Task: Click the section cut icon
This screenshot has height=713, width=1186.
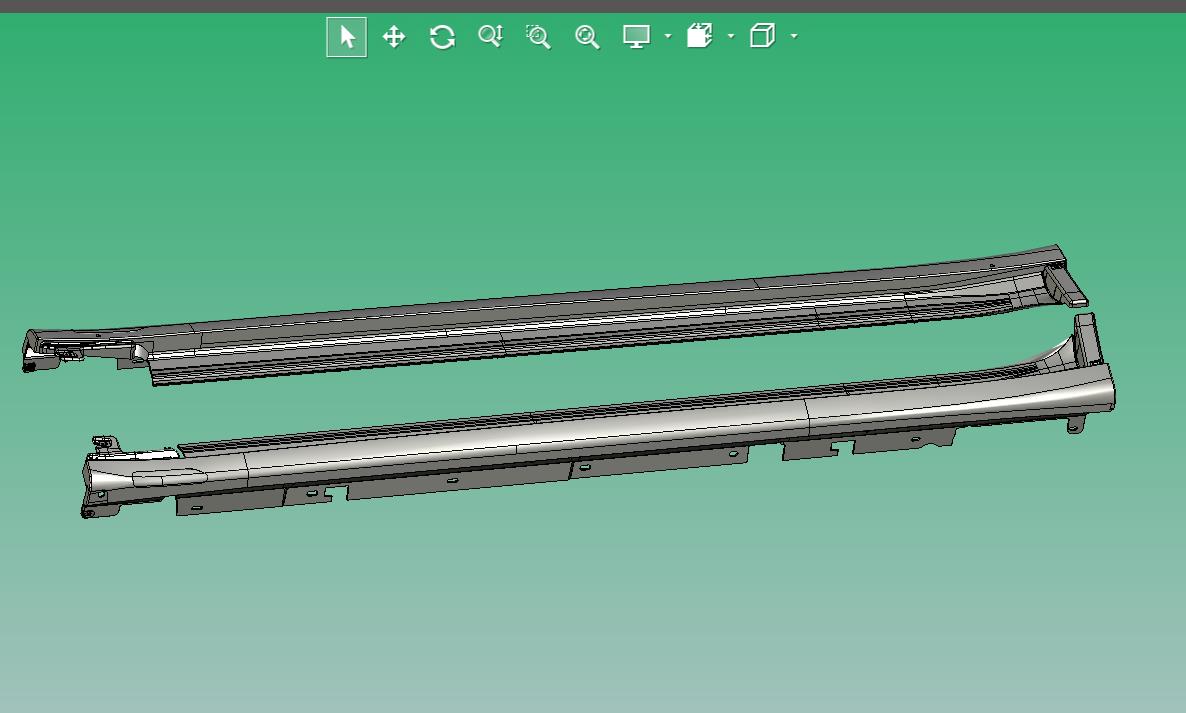Action: 700,36
